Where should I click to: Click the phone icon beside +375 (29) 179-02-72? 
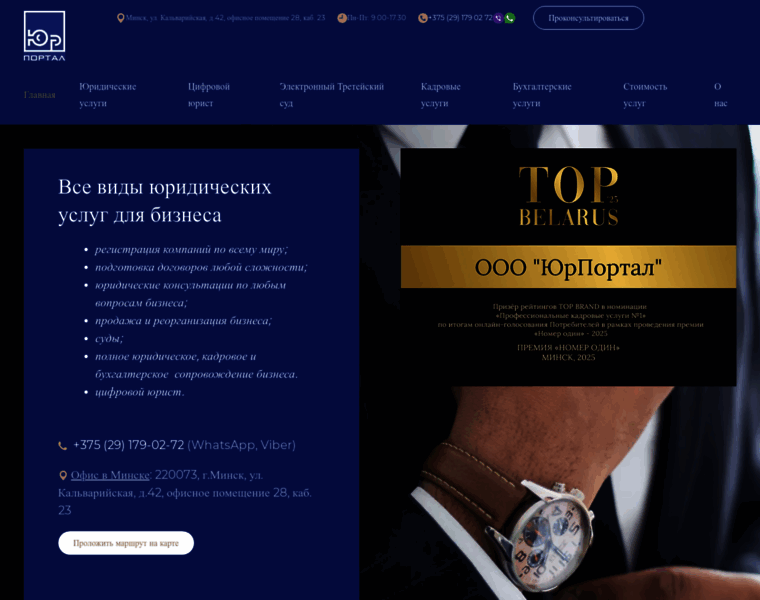[63, 446]
